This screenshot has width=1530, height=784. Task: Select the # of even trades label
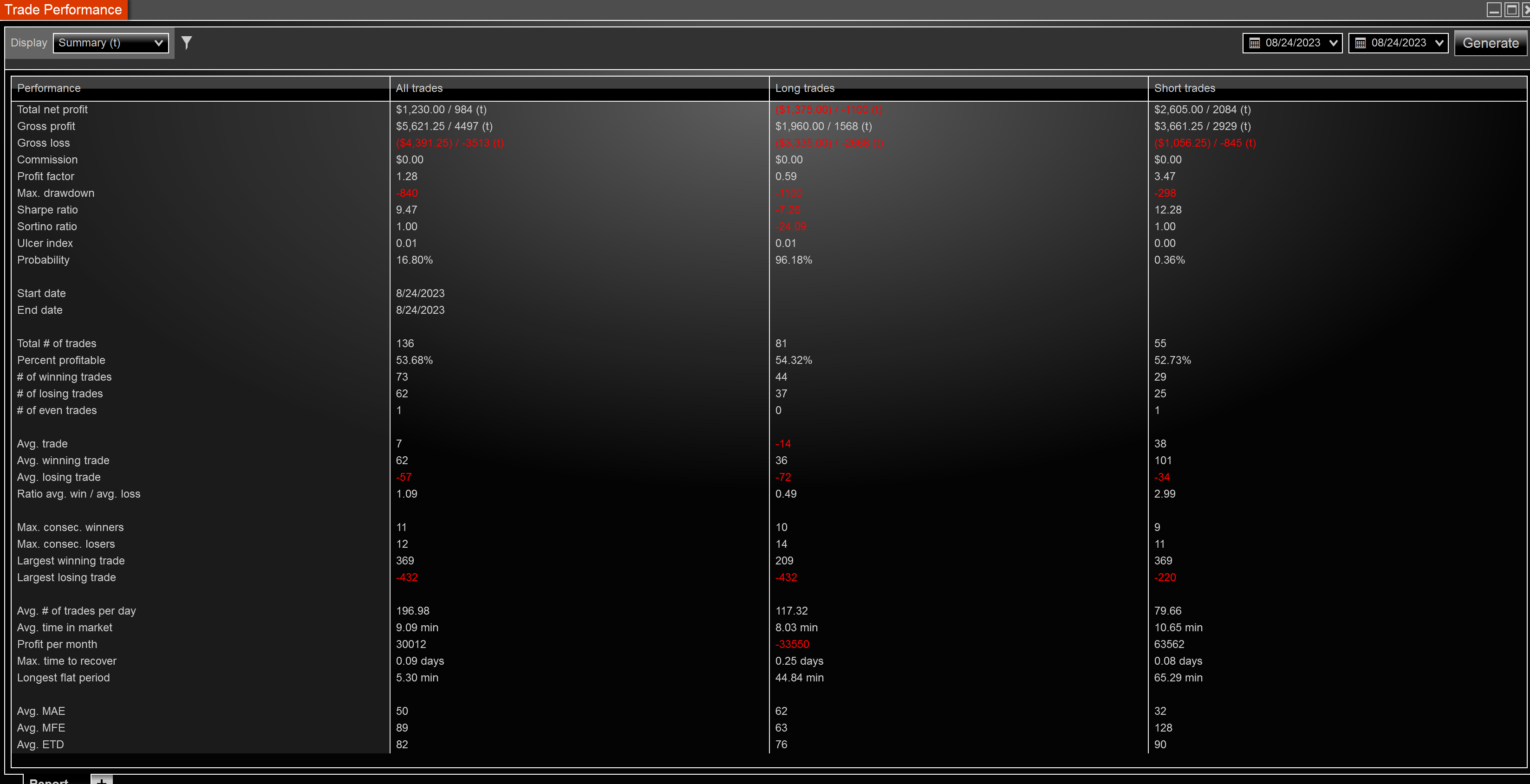[x=57, y=410]
